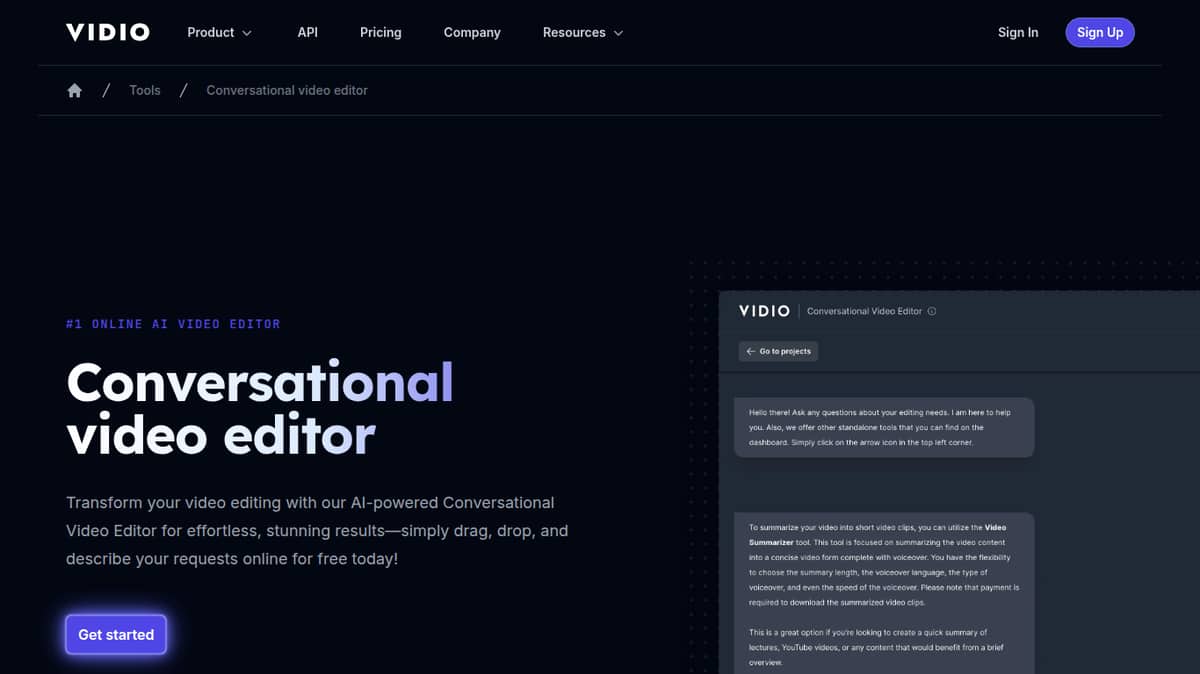Click the Conversational video editor breadcrumb
The image size is (1200, 674).
click(x=287, y=90)
